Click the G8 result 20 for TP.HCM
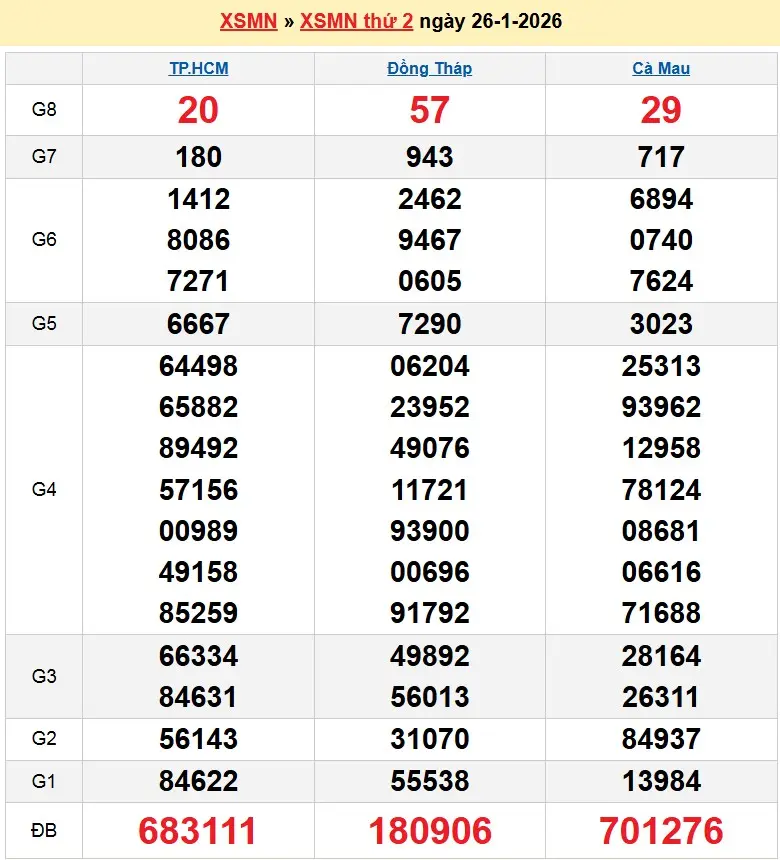 [x=198, y=110]
